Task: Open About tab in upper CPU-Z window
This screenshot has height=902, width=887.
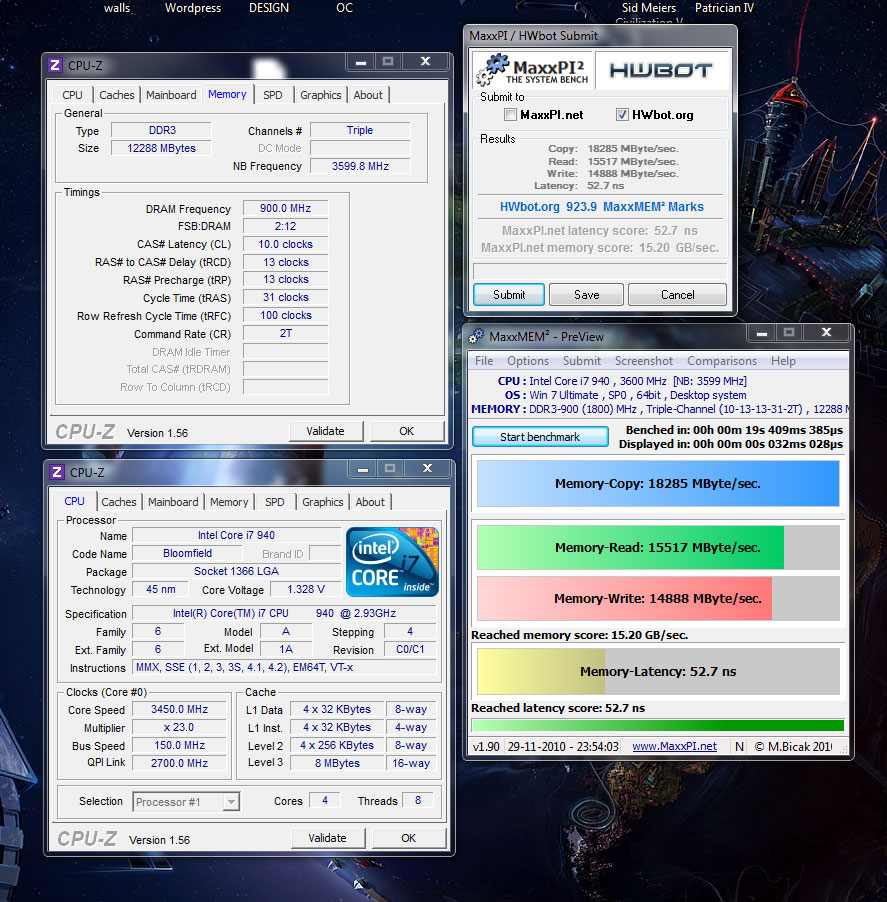Action: 368,95
